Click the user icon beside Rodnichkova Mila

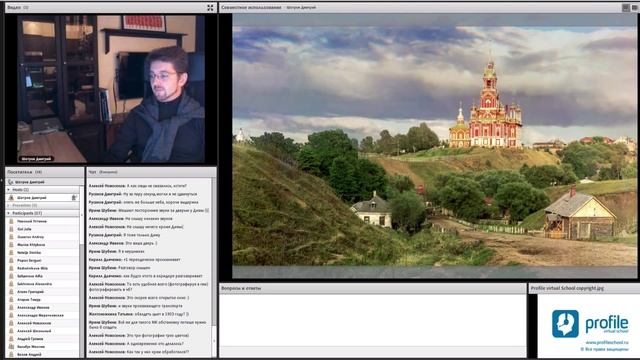point(11,268)
